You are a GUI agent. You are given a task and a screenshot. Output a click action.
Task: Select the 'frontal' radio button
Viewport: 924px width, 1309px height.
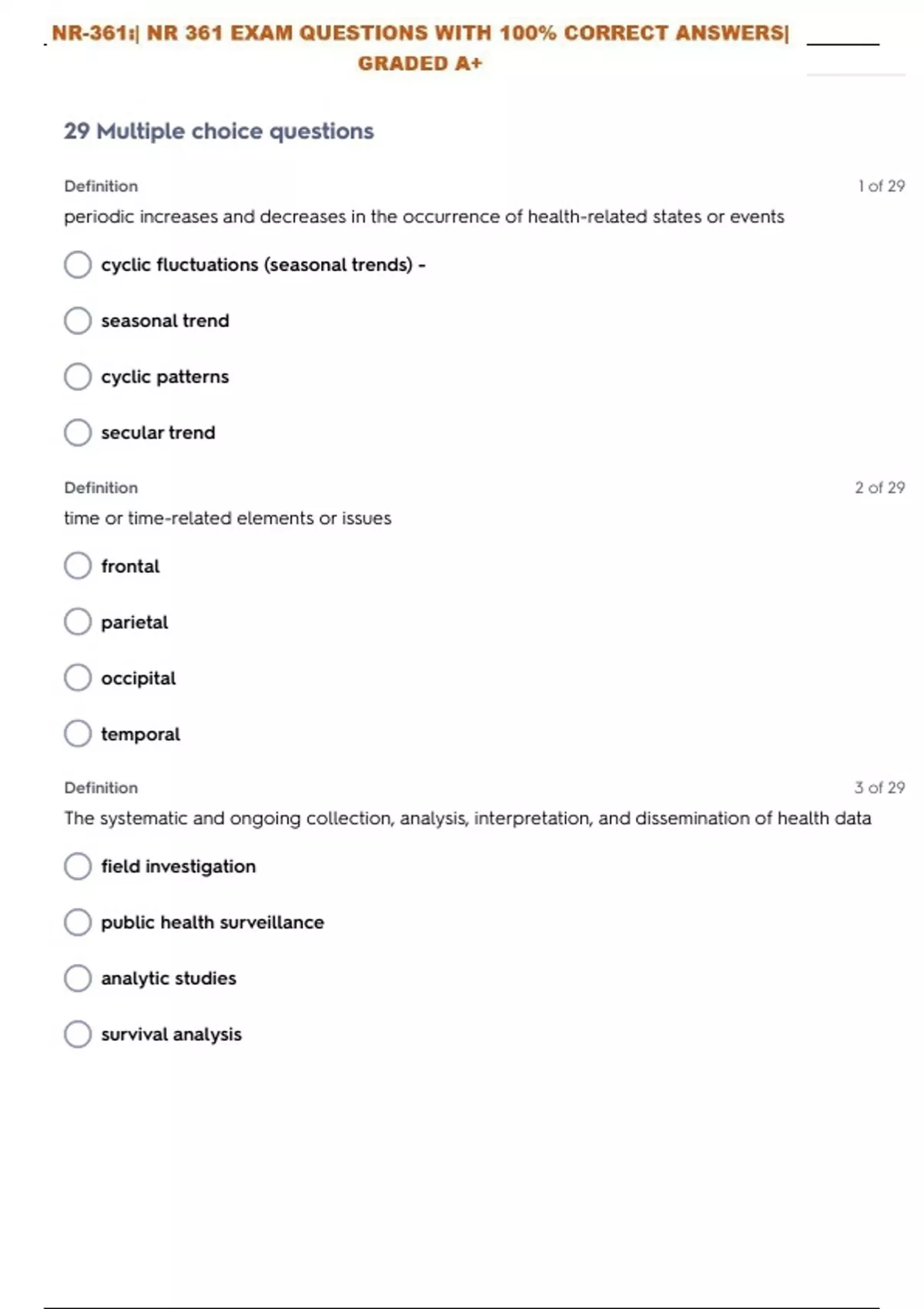tap(78, 566)
